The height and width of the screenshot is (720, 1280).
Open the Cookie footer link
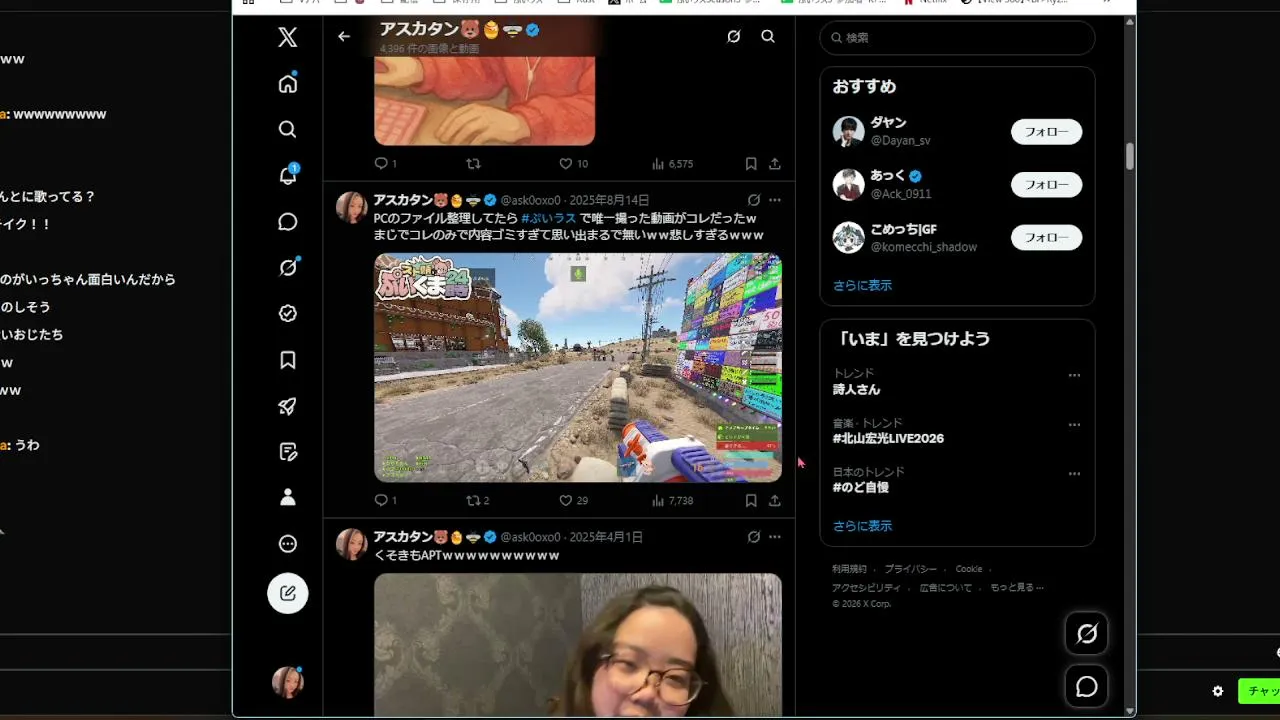tap(969, 569)
